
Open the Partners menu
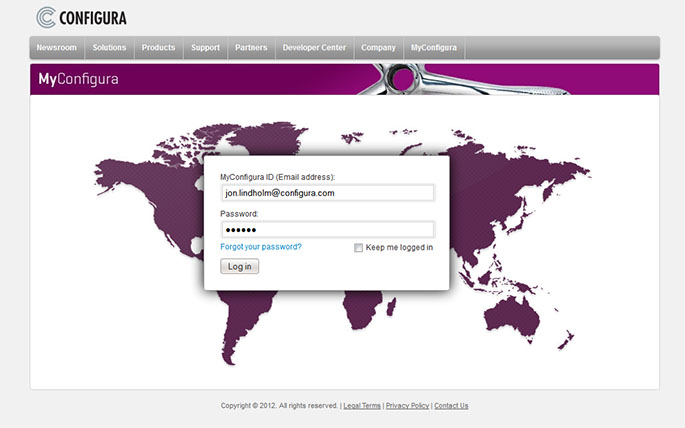click(x=251, y=48)
